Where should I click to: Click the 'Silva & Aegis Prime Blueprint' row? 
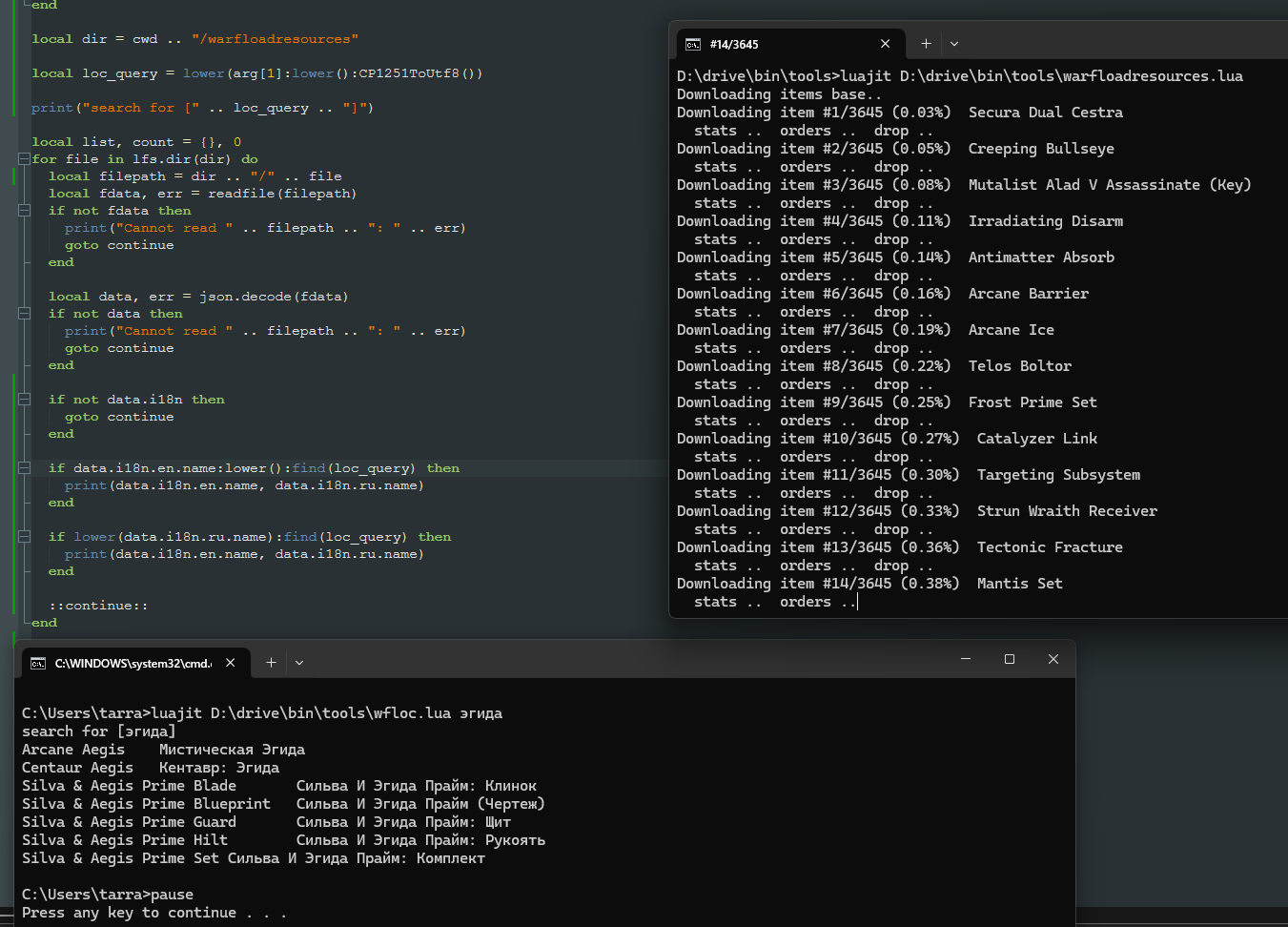tap(284, 804)
